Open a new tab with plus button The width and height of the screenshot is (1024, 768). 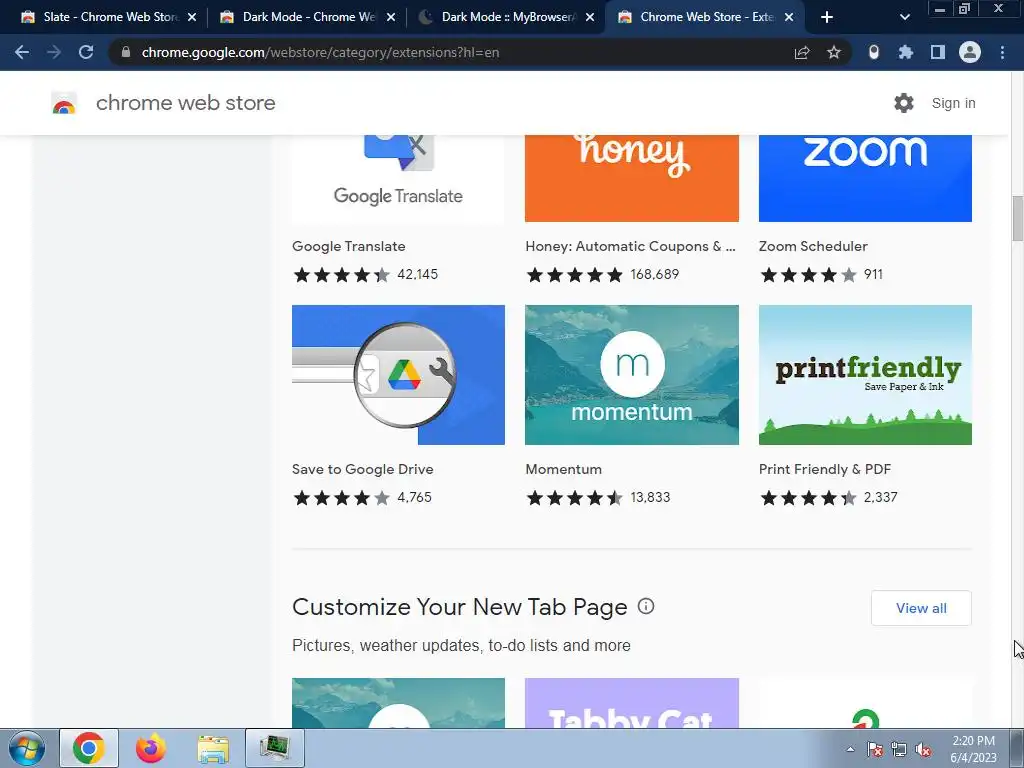click(827, 18)
